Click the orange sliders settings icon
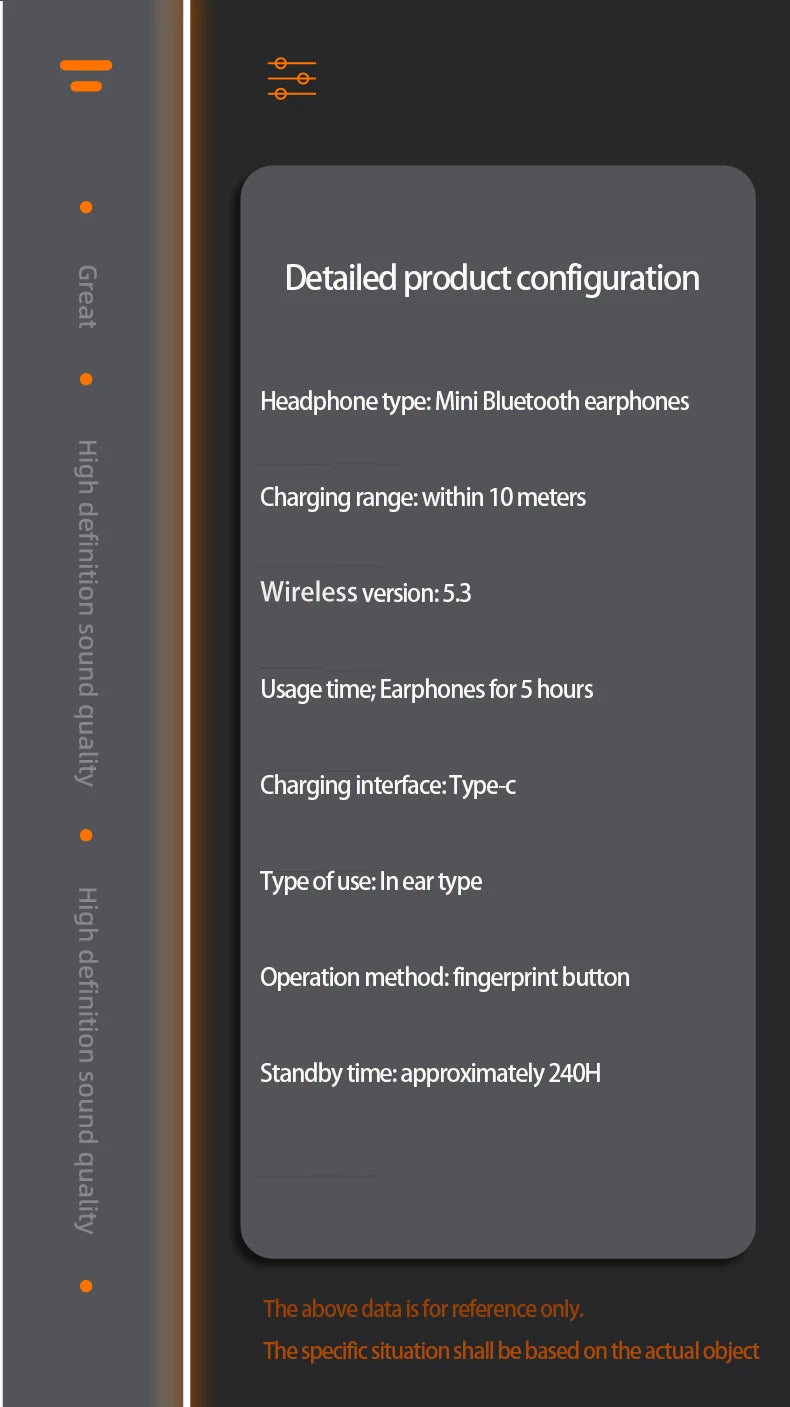 pos(292,78)
